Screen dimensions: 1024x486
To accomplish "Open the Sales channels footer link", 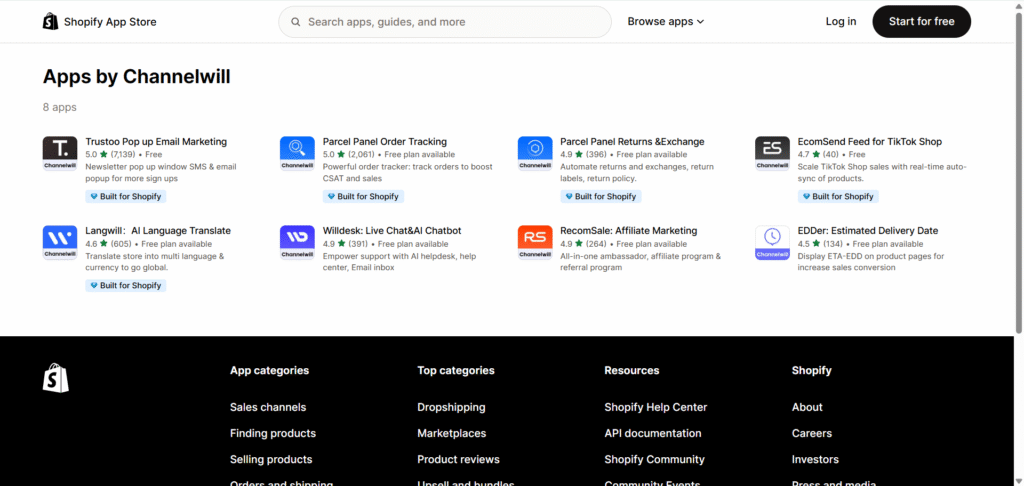I will click(x=268, y=407).
